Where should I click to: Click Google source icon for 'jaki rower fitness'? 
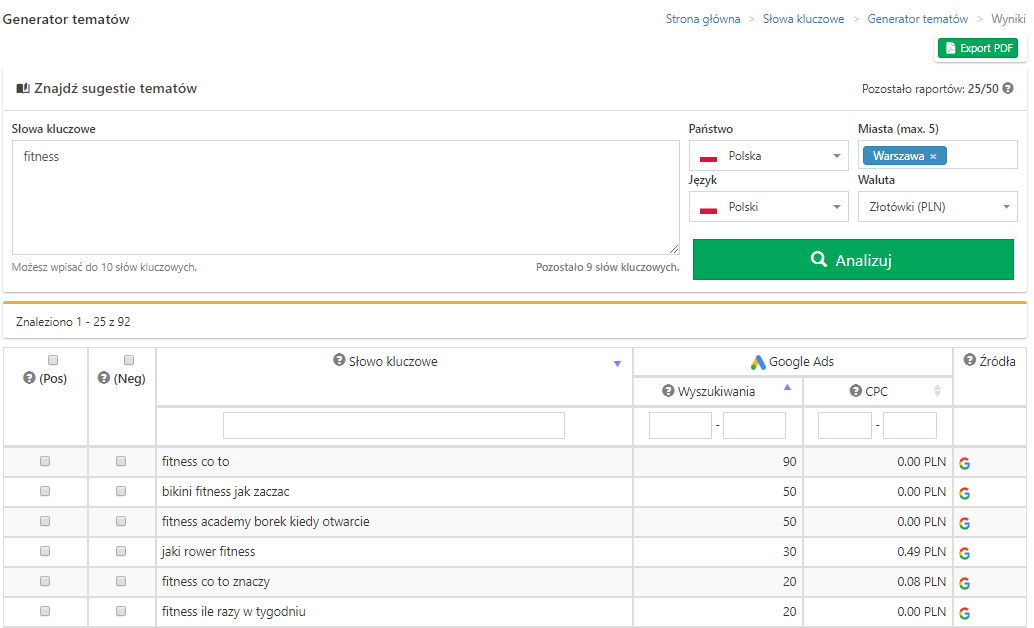point(964,553)
